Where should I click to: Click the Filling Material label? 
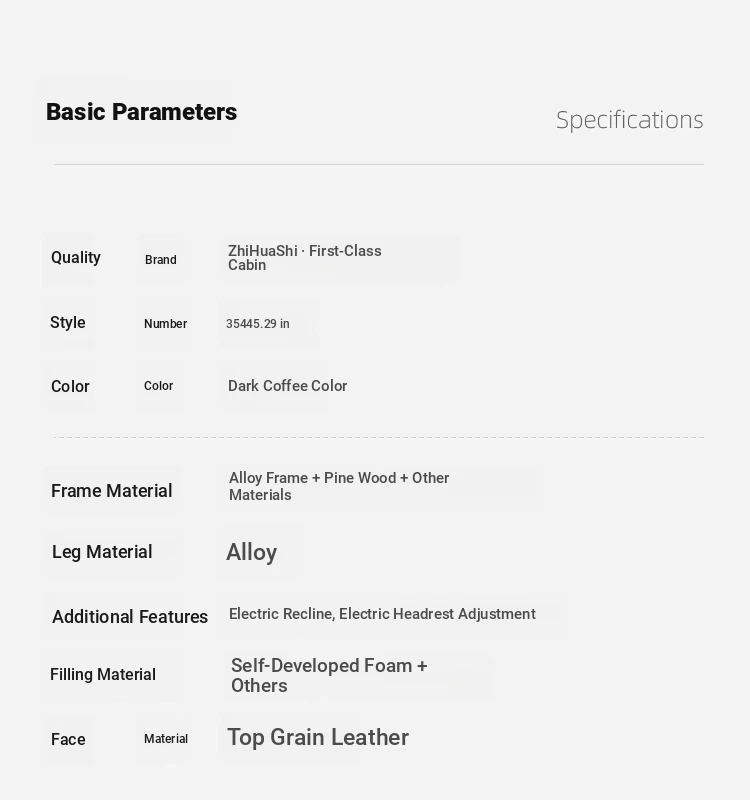coord(103,674)
